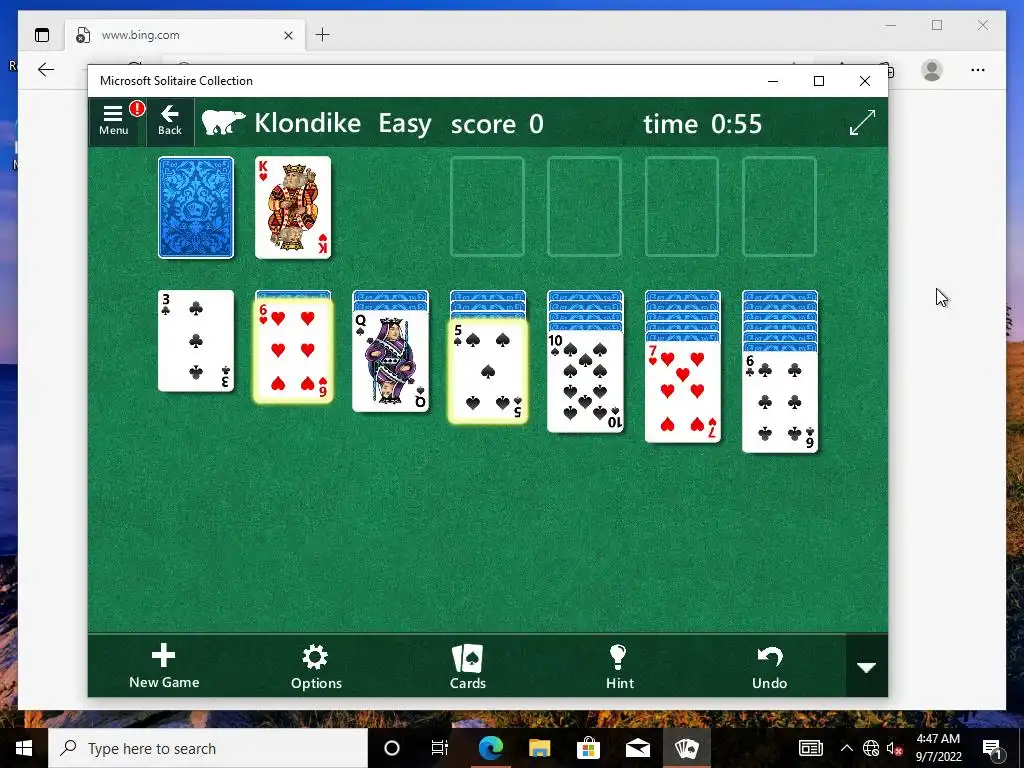Screen dimensions: 1024x768
Task: Maximize the Solitaire Collection window
Action: (x=818, y=81)
